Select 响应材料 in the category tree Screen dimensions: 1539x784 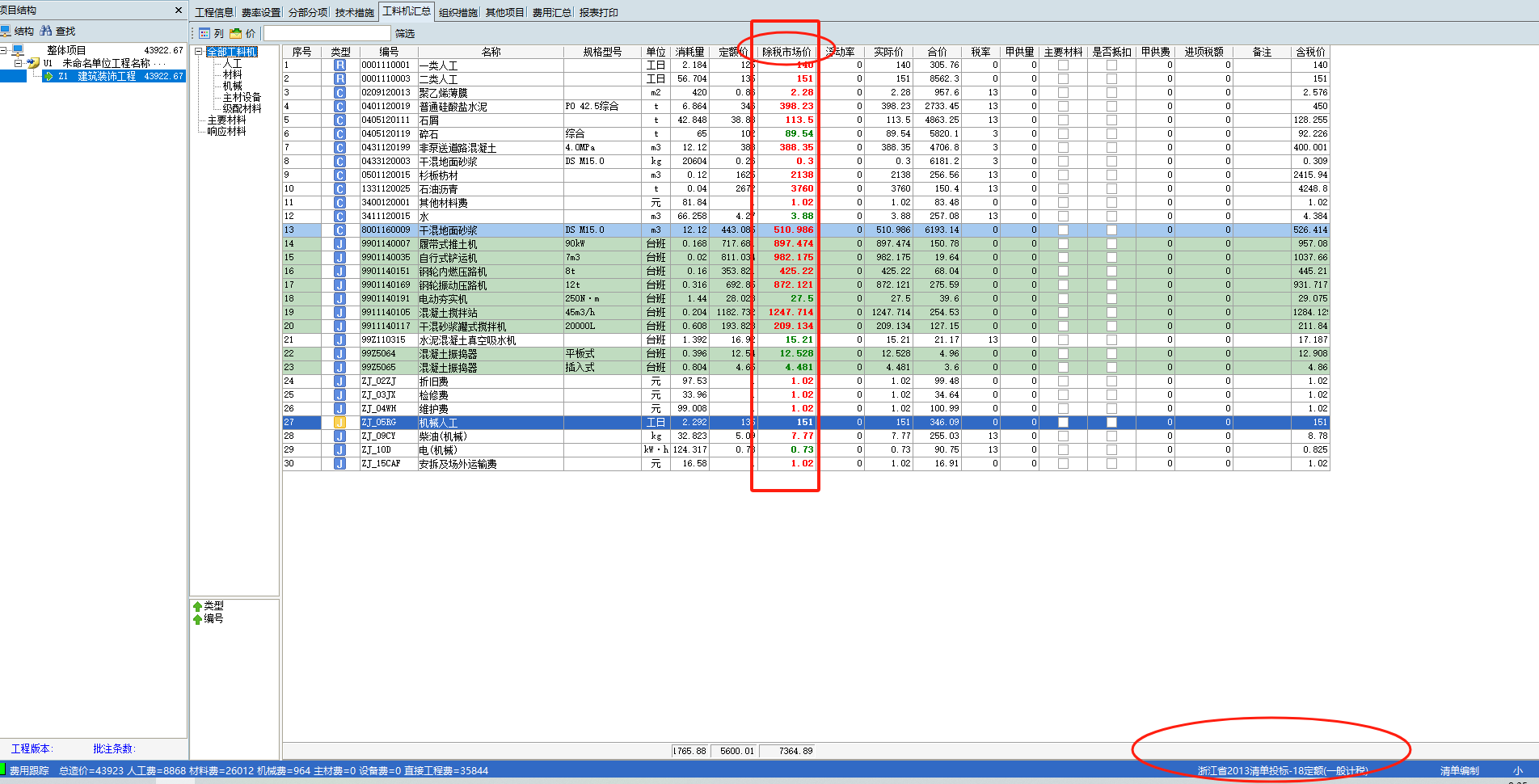point(226,131)
